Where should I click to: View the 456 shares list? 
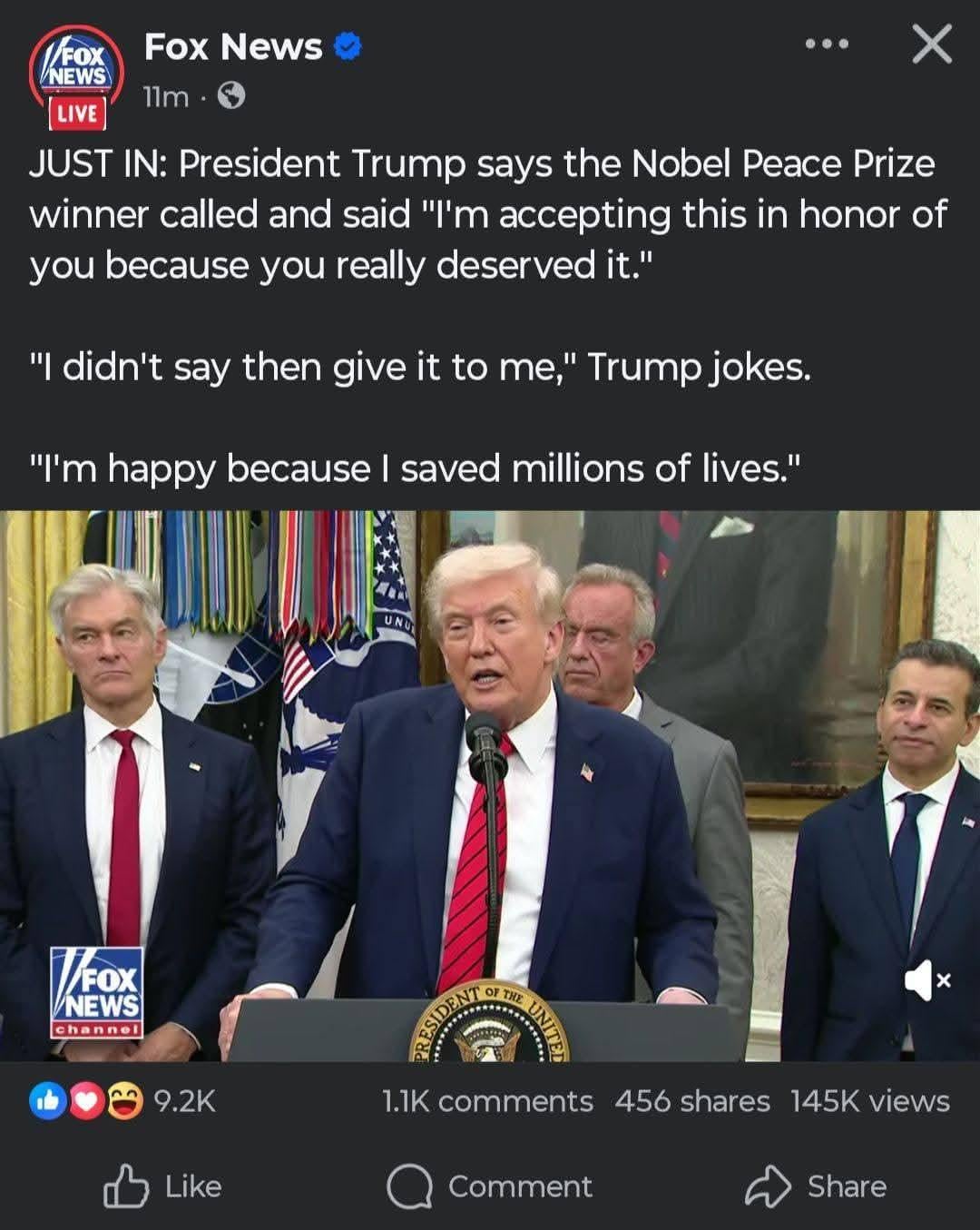691,1101
